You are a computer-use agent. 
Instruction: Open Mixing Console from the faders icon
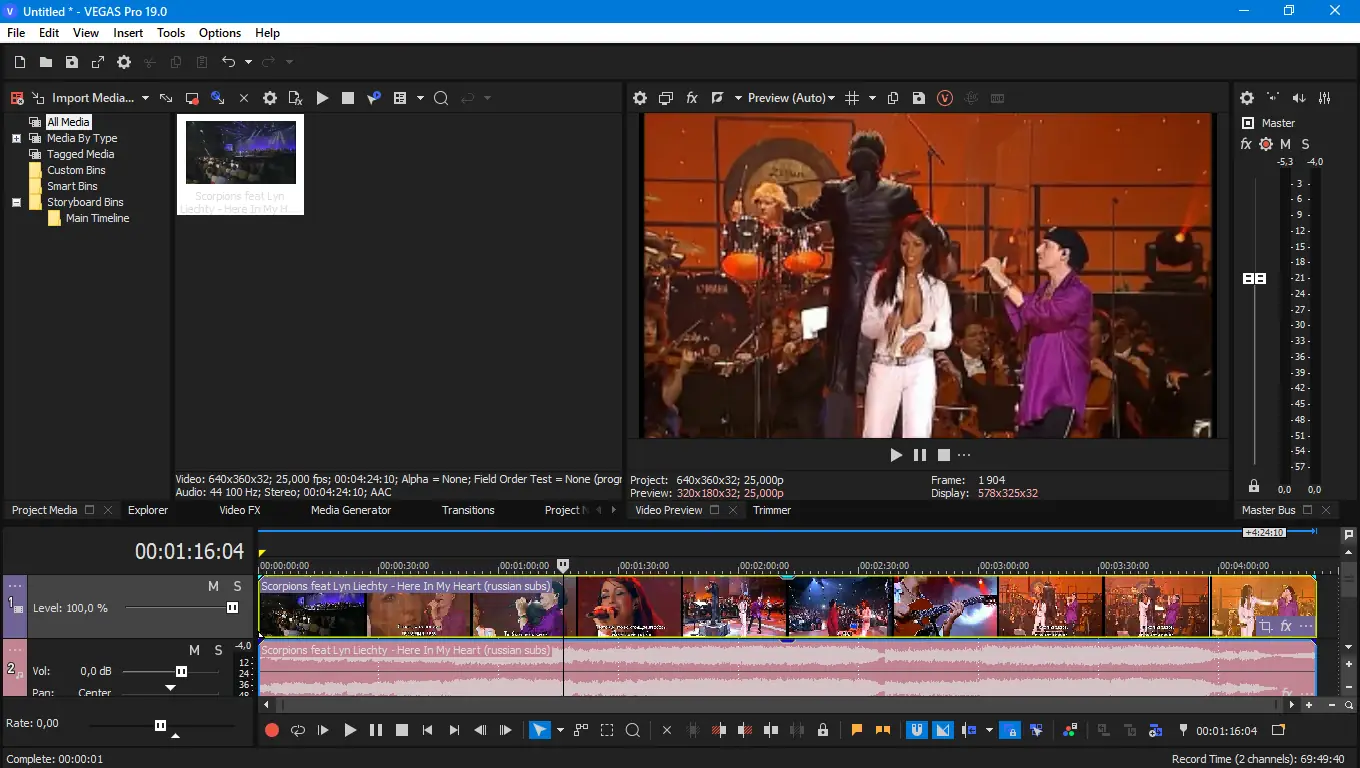click(1325, 98)
